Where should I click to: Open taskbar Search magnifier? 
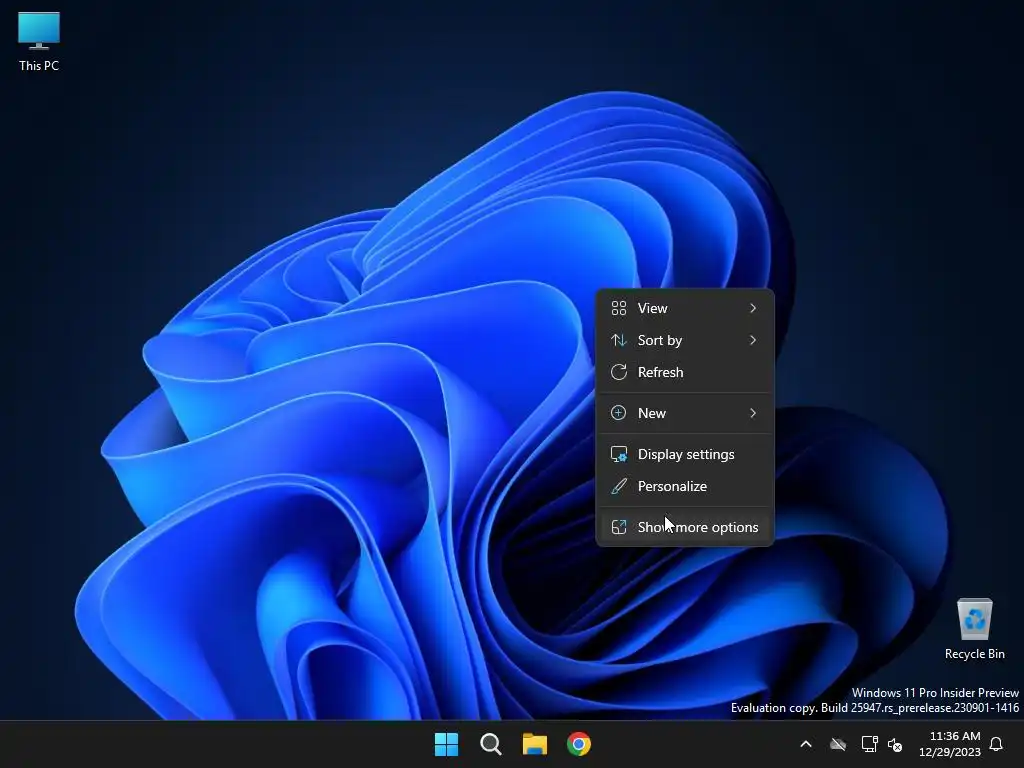490,744
